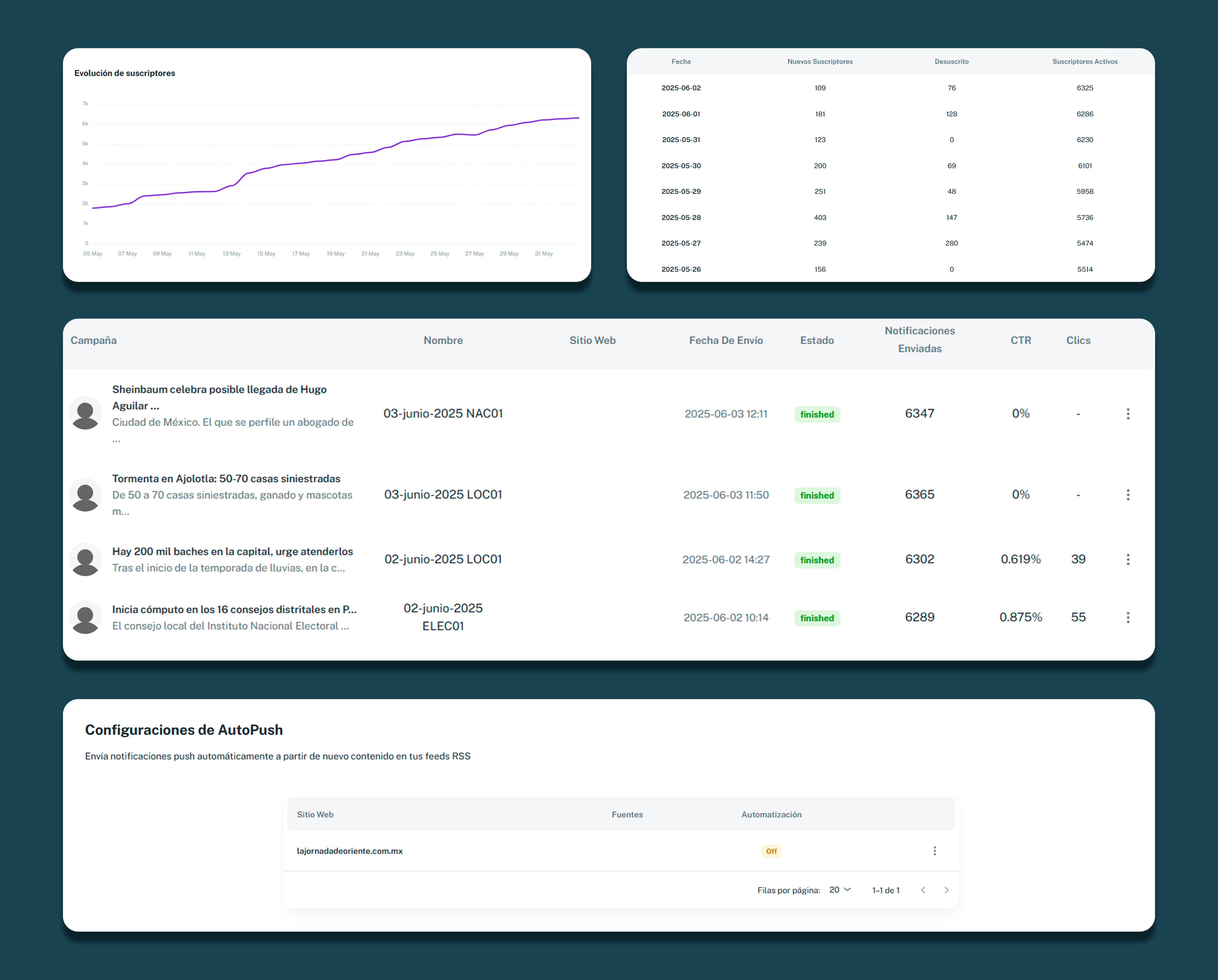Click notifications sent value 6365
1218x980 pixels.
click(920, 494)
